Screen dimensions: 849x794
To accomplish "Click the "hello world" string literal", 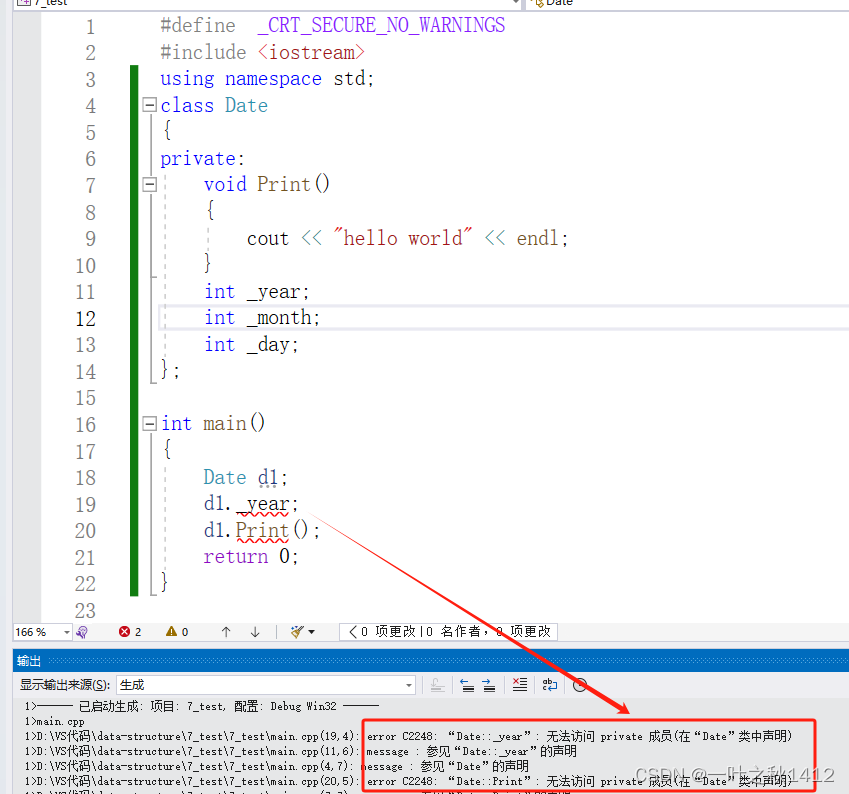I will point(403,238).
